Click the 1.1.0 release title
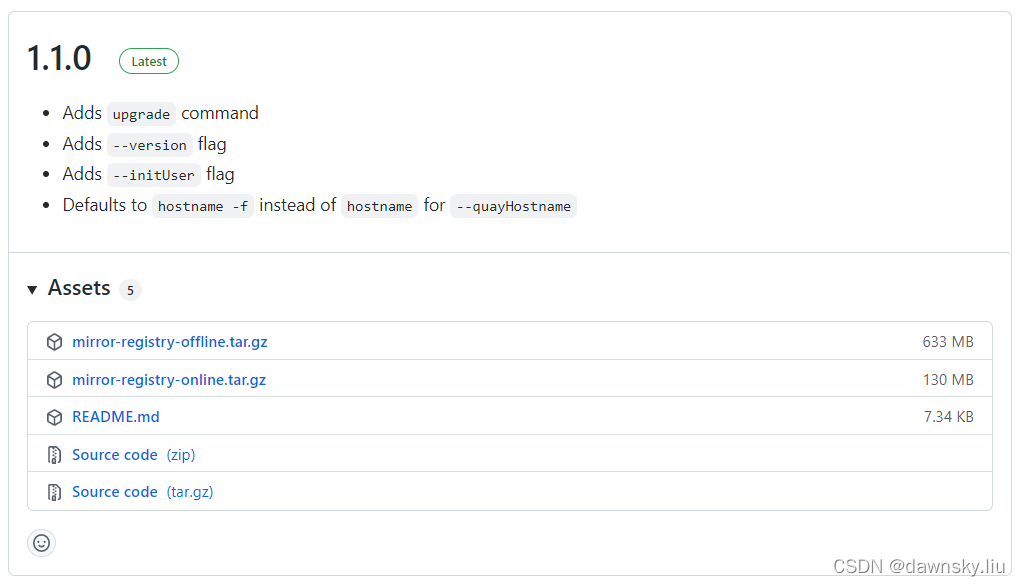 point(59,59)
